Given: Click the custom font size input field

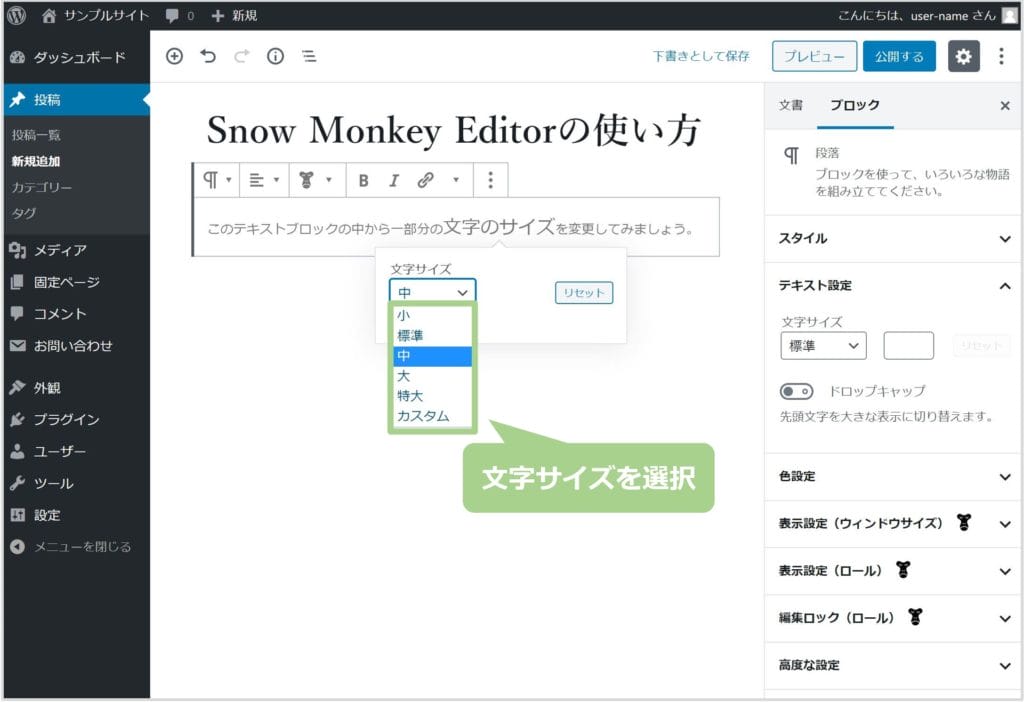Looking at the screenshot, I should (x=908, y=346).
